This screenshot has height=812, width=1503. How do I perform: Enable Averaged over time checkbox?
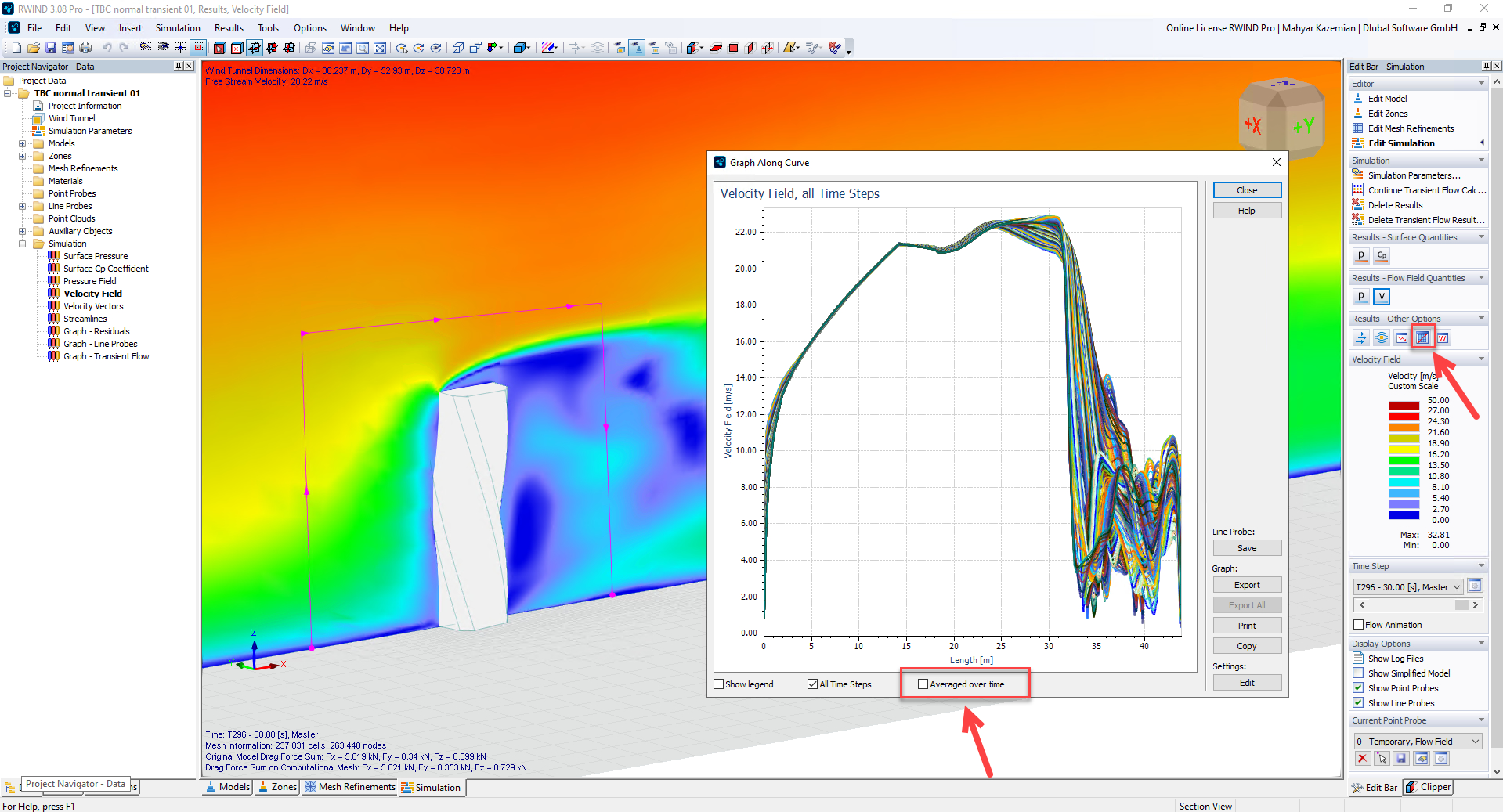(923, 684)
